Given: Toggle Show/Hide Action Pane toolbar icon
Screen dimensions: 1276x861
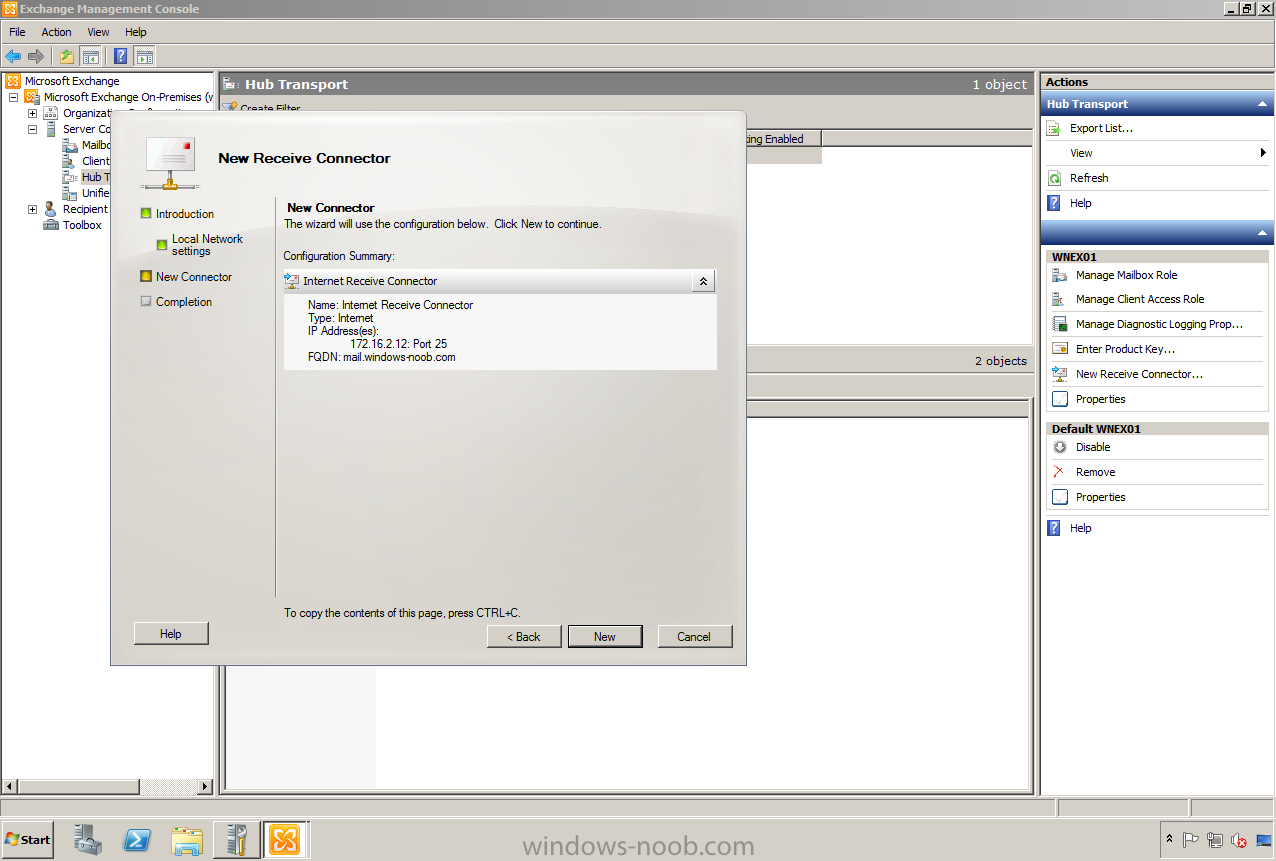Looking at the screenshot, I should tap(145, 57).
